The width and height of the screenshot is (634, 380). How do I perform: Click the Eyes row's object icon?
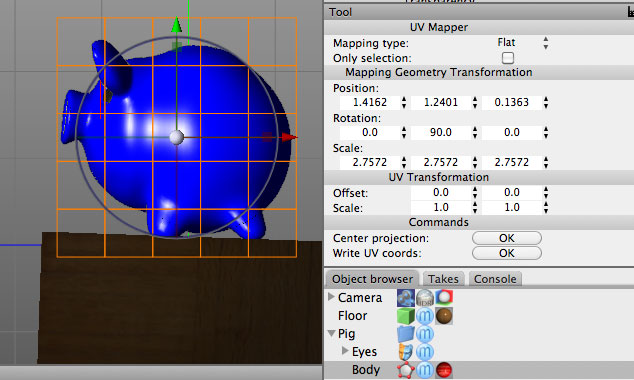tap(406, 352)
